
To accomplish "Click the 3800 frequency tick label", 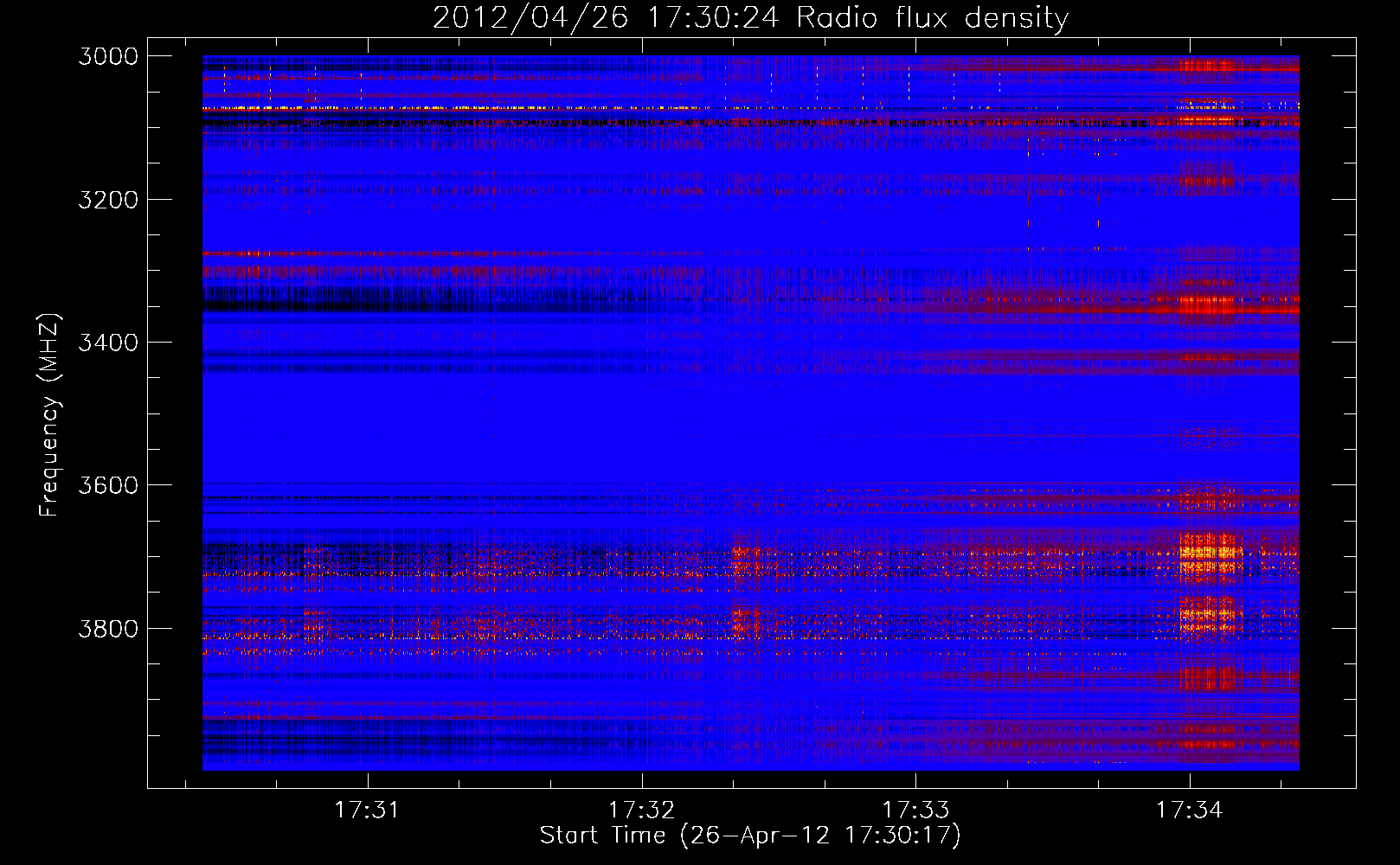I will coord(108,628).
